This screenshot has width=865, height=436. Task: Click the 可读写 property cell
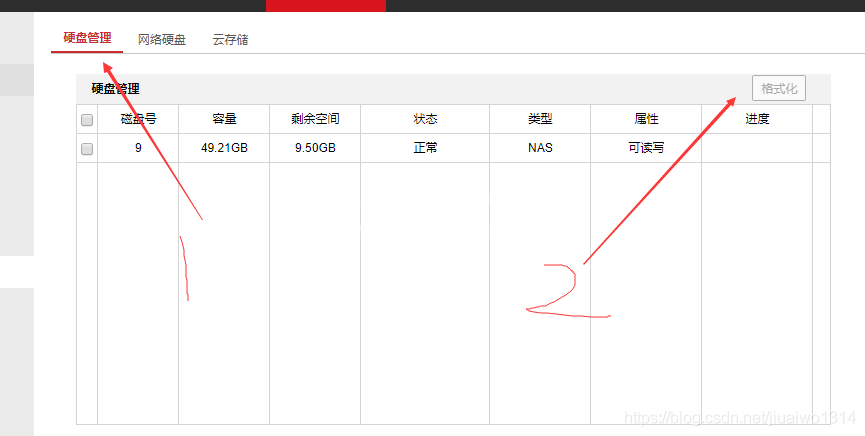point(646,148)
